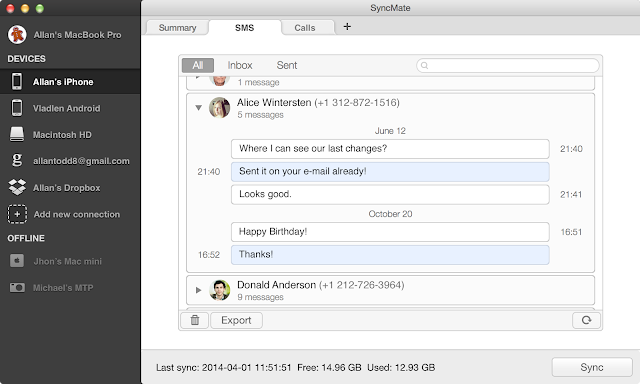
Task: Click the Export button
Action: pyautogui.click(x=236, y=320)
